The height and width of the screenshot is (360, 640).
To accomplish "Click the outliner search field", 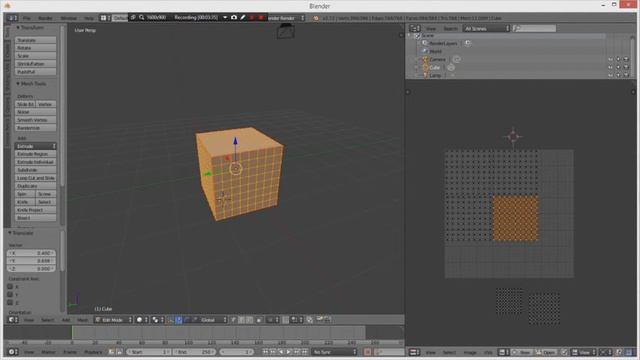I will point(534,28).
